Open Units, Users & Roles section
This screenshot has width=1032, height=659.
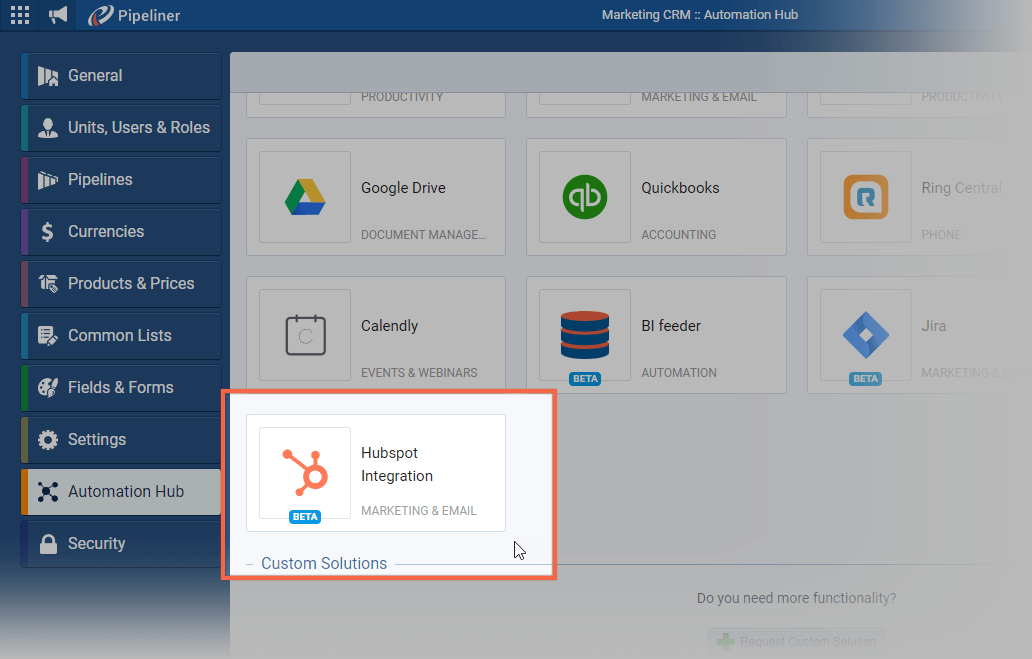(121, 128)
